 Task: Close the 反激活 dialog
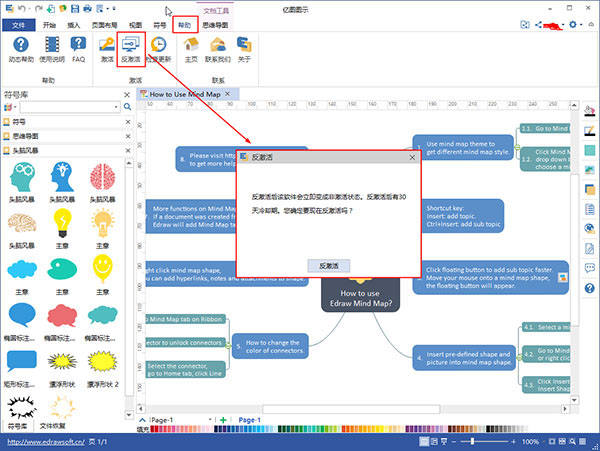click(412, 157)
